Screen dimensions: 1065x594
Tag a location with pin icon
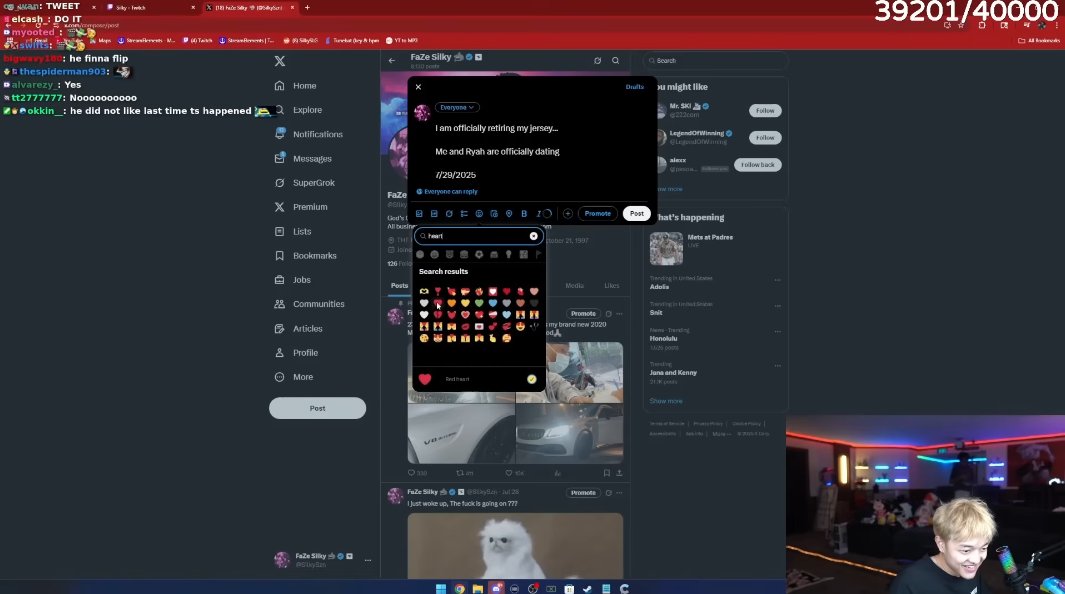coord(509,214)
